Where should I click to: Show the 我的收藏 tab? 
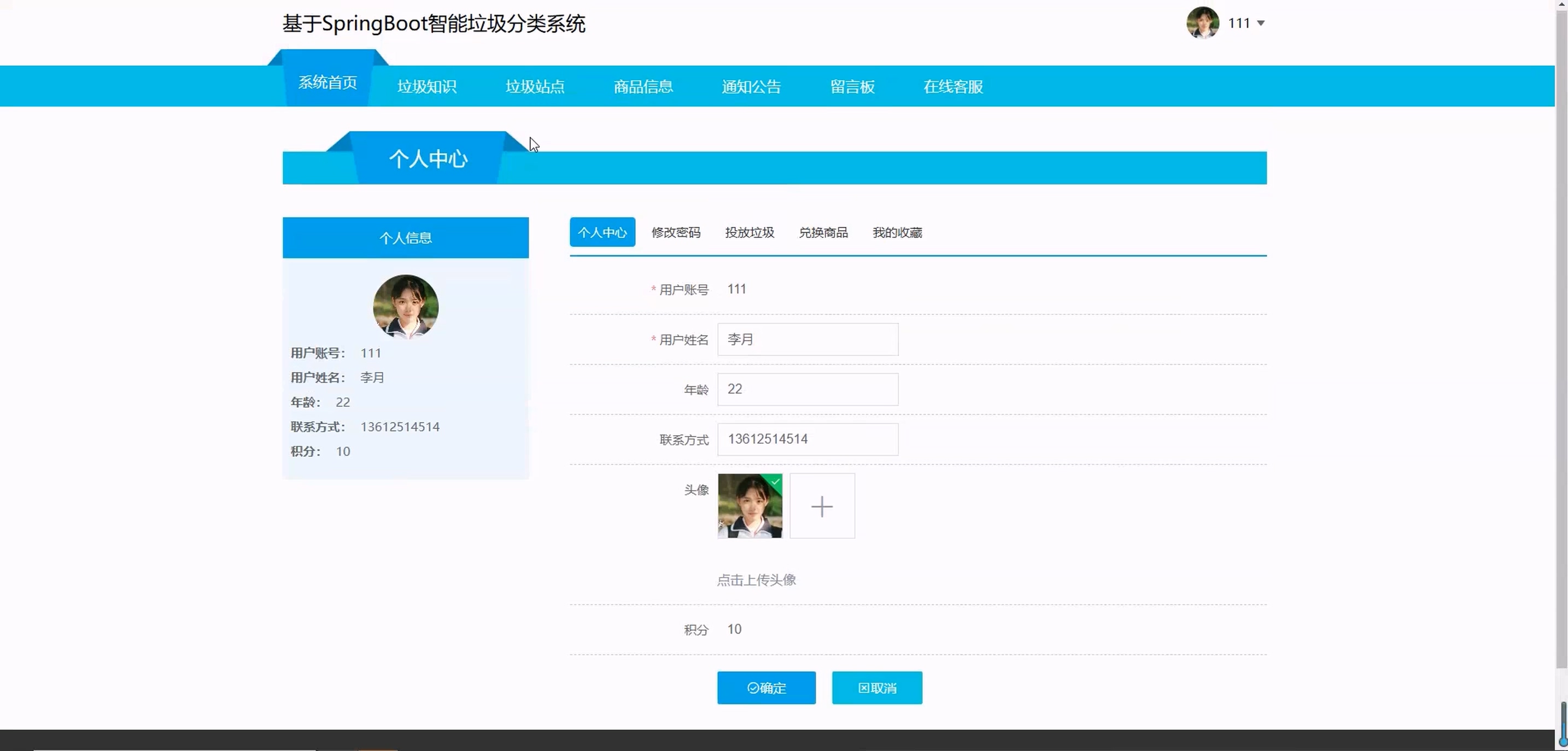click(x=897, y=232)
